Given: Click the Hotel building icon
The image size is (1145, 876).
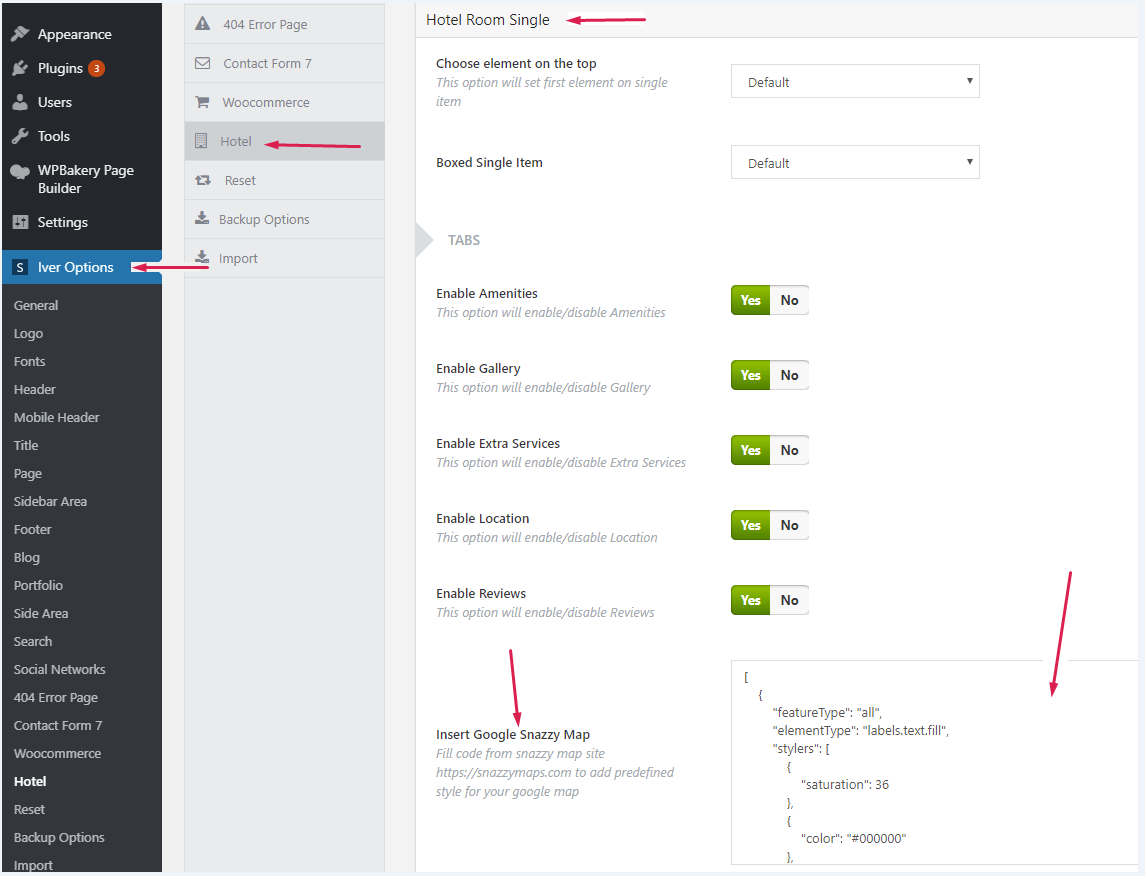Looking at the screenshot, I should 201,141.
